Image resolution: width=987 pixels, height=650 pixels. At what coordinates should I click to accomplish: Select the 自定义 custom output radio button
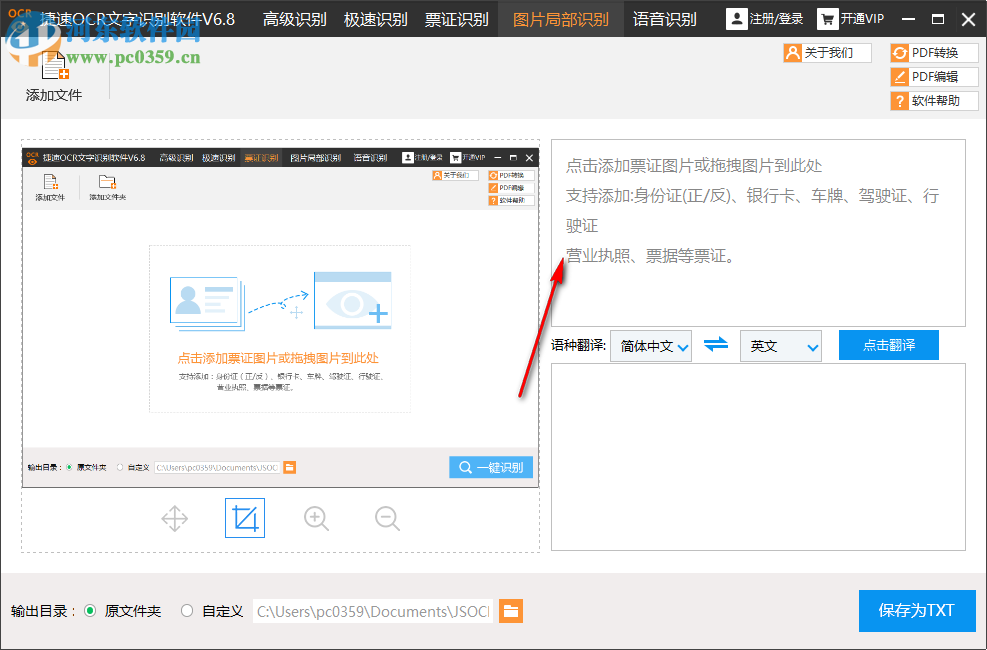[x=186, y=610]
